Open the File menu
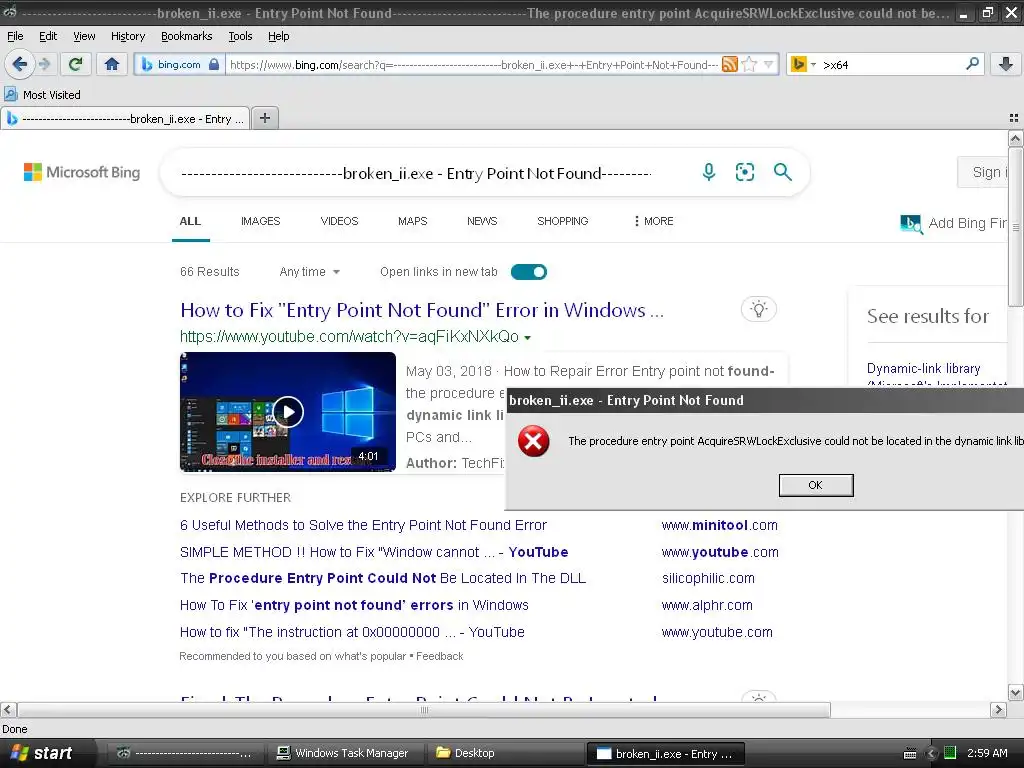 pos(15,36)
